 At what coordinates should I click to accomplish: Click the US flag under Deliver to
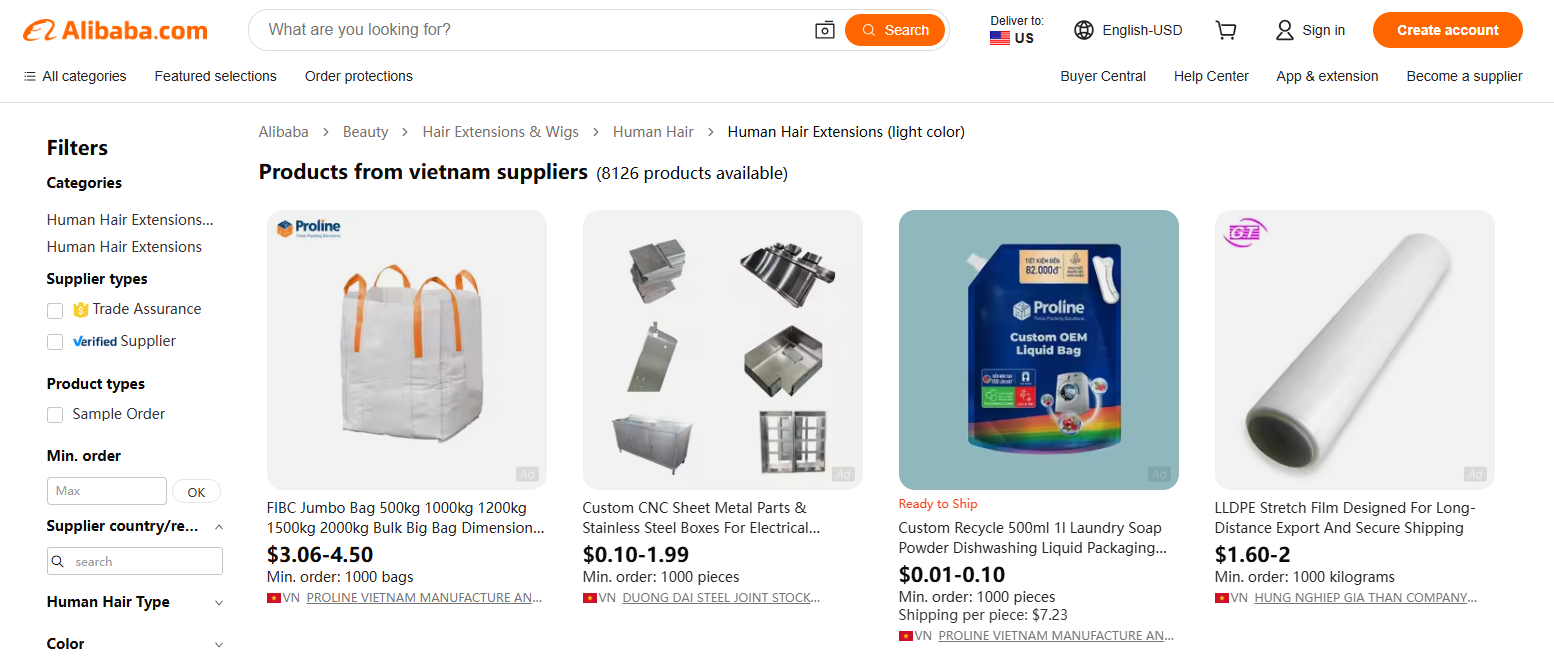pos(999,37)
